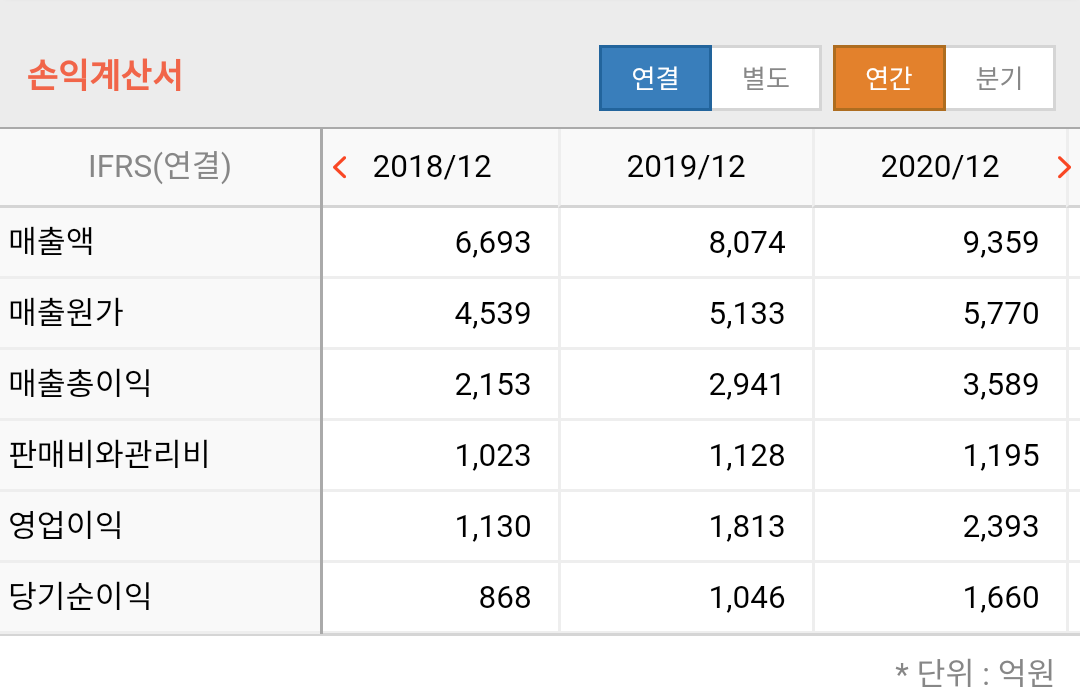Image resolution: width=1080 pixels, height=692 pixels.
Task: Click the 단위 : 억원 unit note
Action: (974, 672)
